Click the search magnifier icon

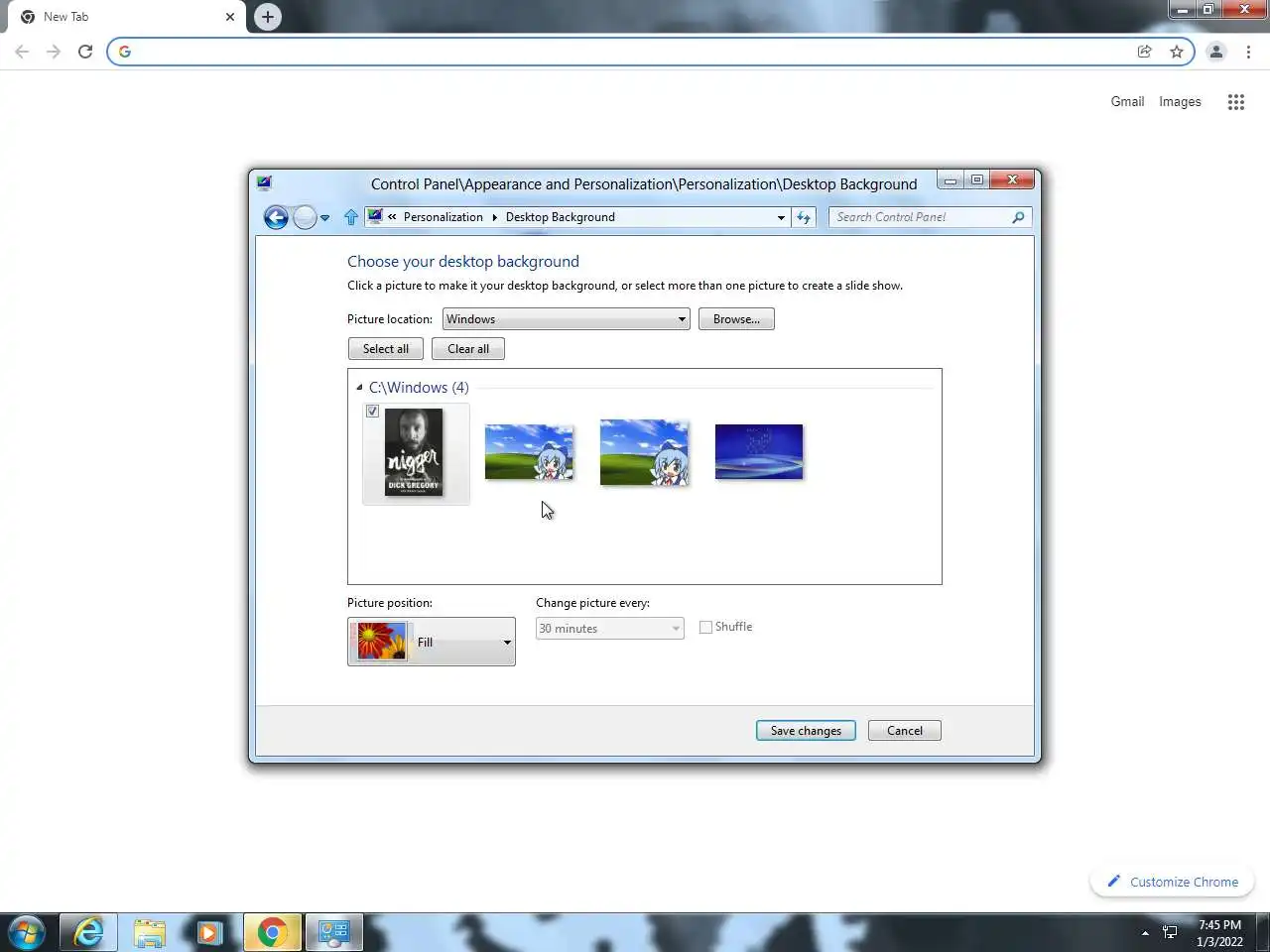pos(1018,217)
